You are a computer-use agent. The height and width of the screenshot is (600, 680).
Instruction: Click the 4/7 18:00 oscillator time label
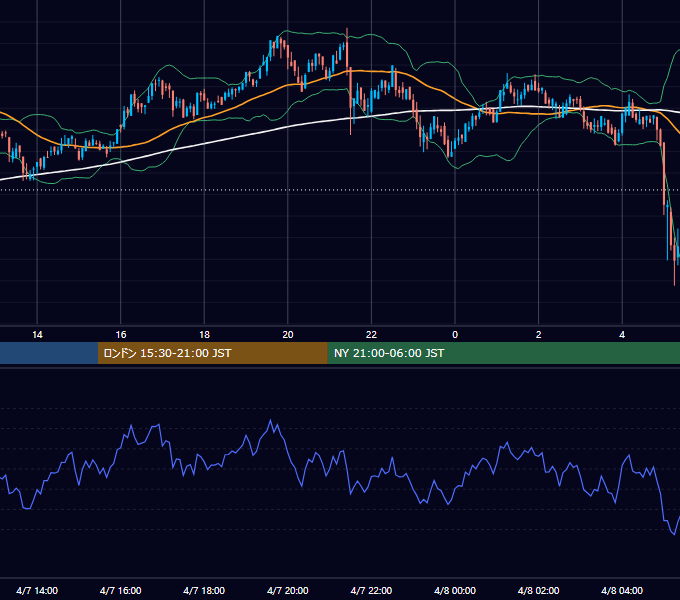204,590
